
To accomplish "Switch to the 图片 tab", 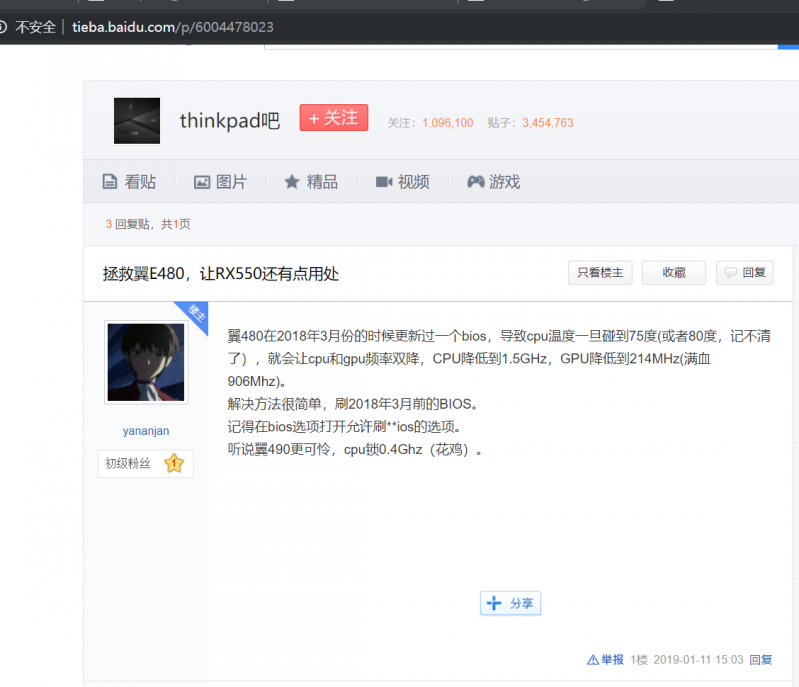I will [220, 181].
